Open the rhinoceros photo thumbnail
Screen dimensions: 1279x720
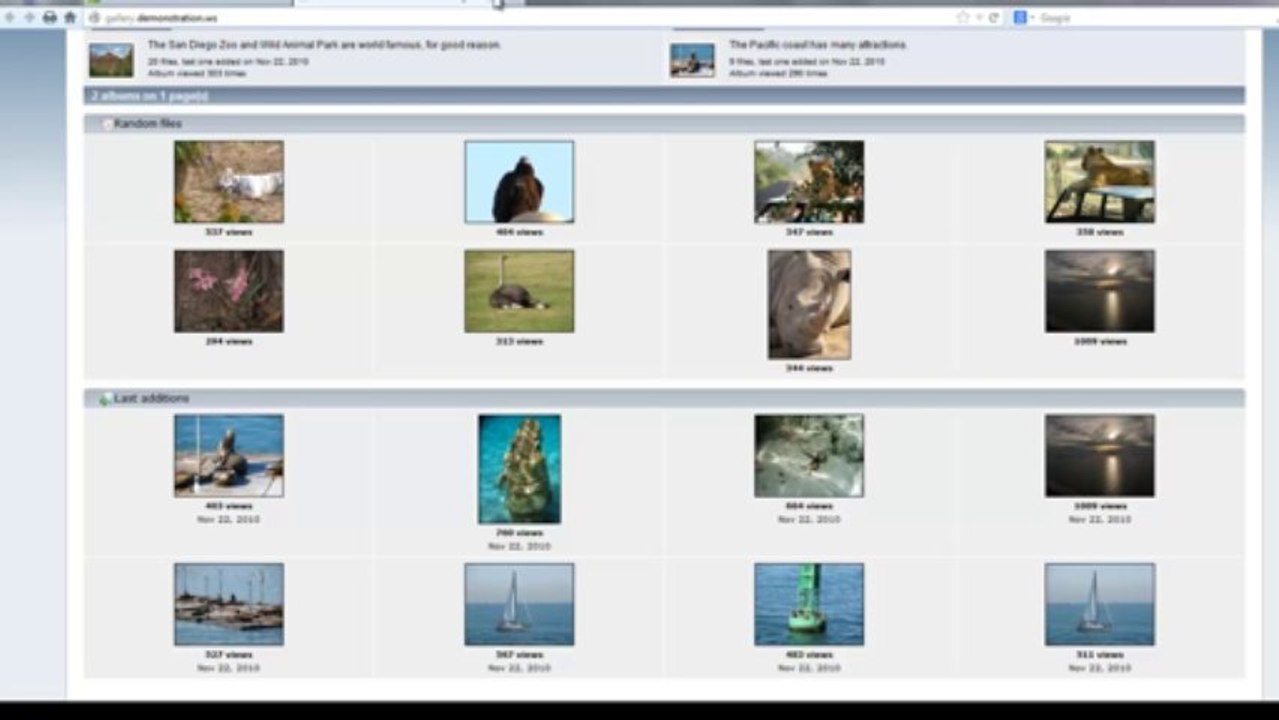pos(809,304)
